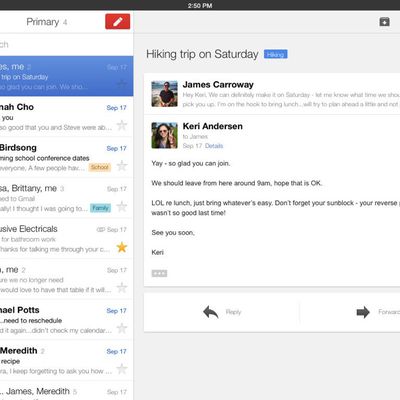Open the Brittany, me conversation

pos(67,198)
